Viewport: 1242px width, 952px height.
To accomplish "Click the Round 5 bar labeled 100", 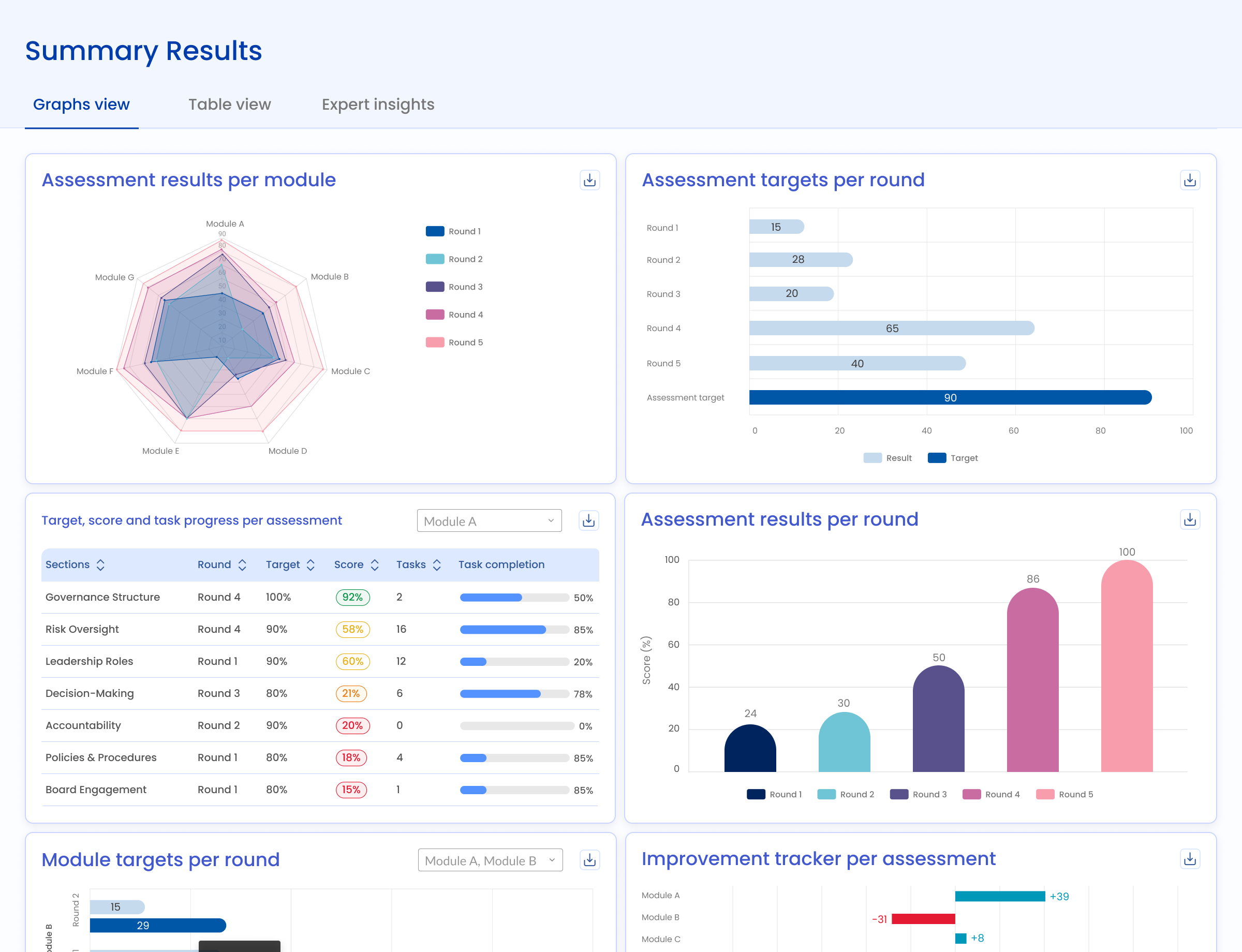I will (1127, 666).
